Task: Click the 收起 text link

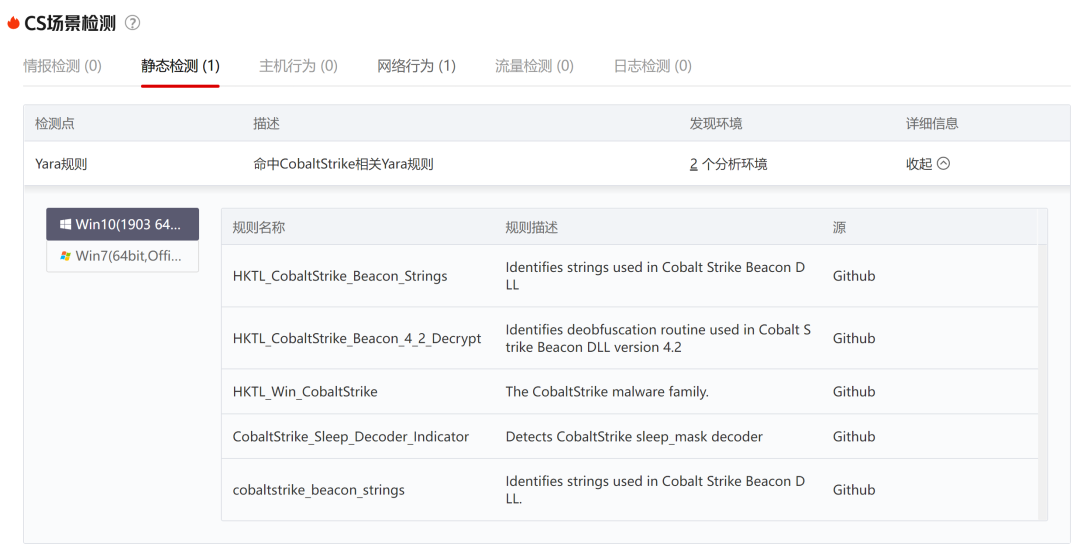Action: (919, 164)
